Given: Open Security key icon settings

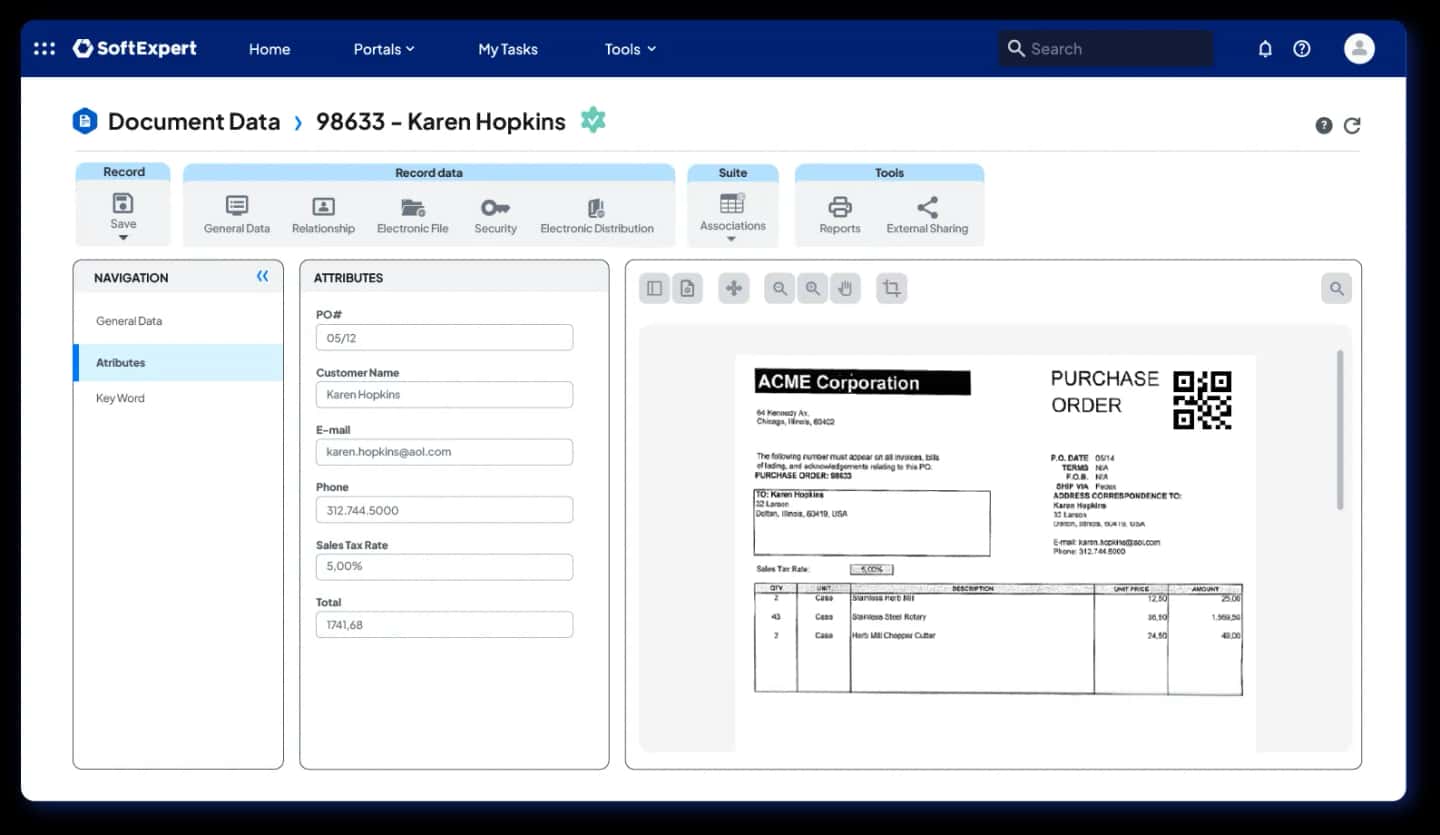Looking at the screenshot, I should point(495,208).
